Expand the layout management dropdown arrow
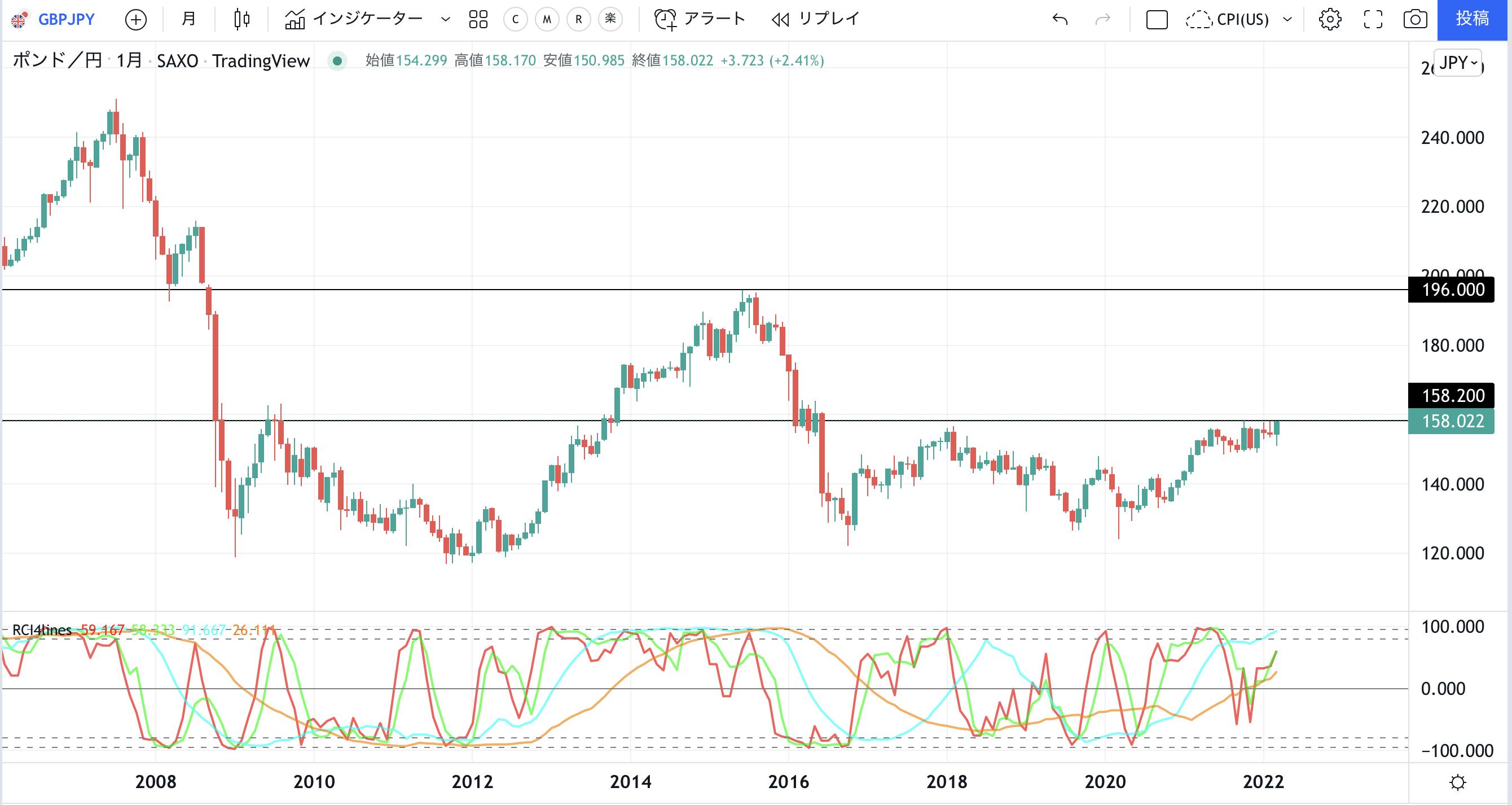 (1288, 20)
